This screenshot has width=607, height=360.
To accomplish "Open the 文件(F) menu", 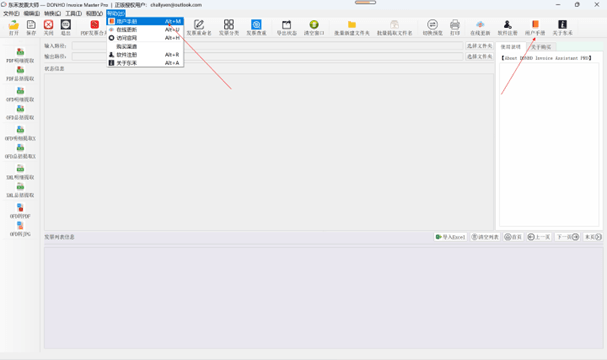I will click(x=11, y=14).
